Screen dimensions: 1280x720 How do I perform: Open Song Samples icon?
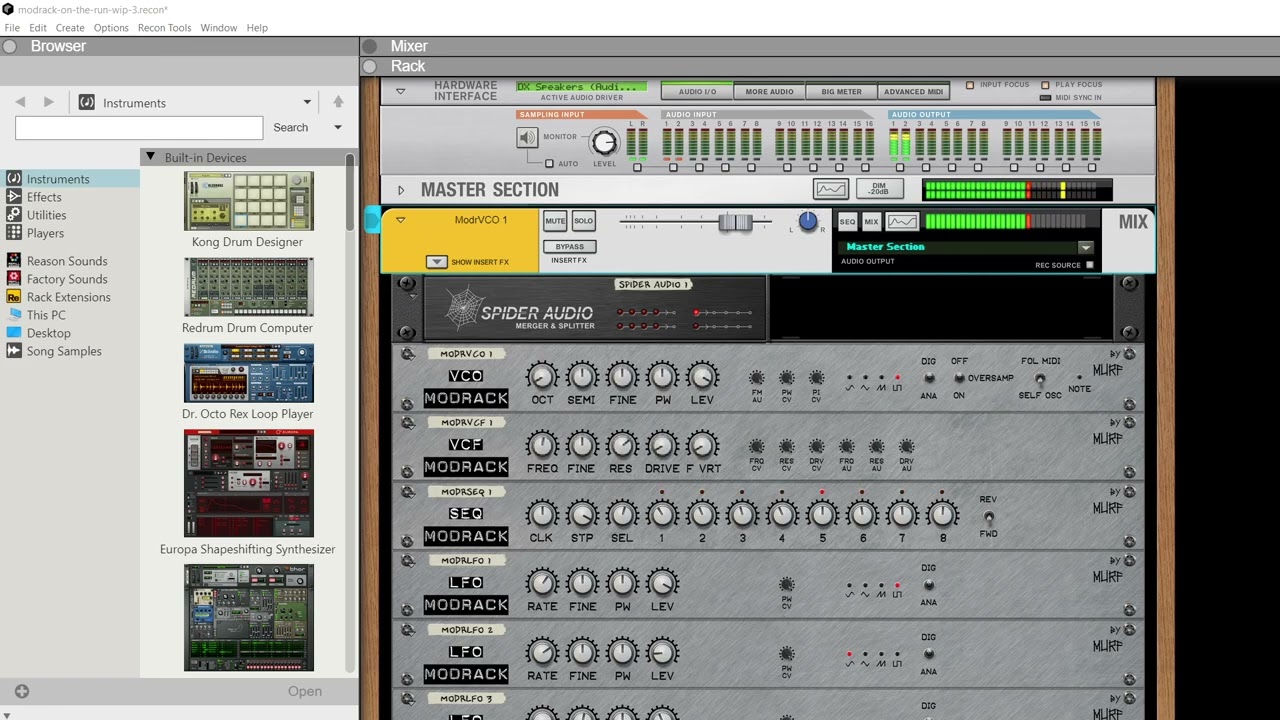(x=14, y=351)
